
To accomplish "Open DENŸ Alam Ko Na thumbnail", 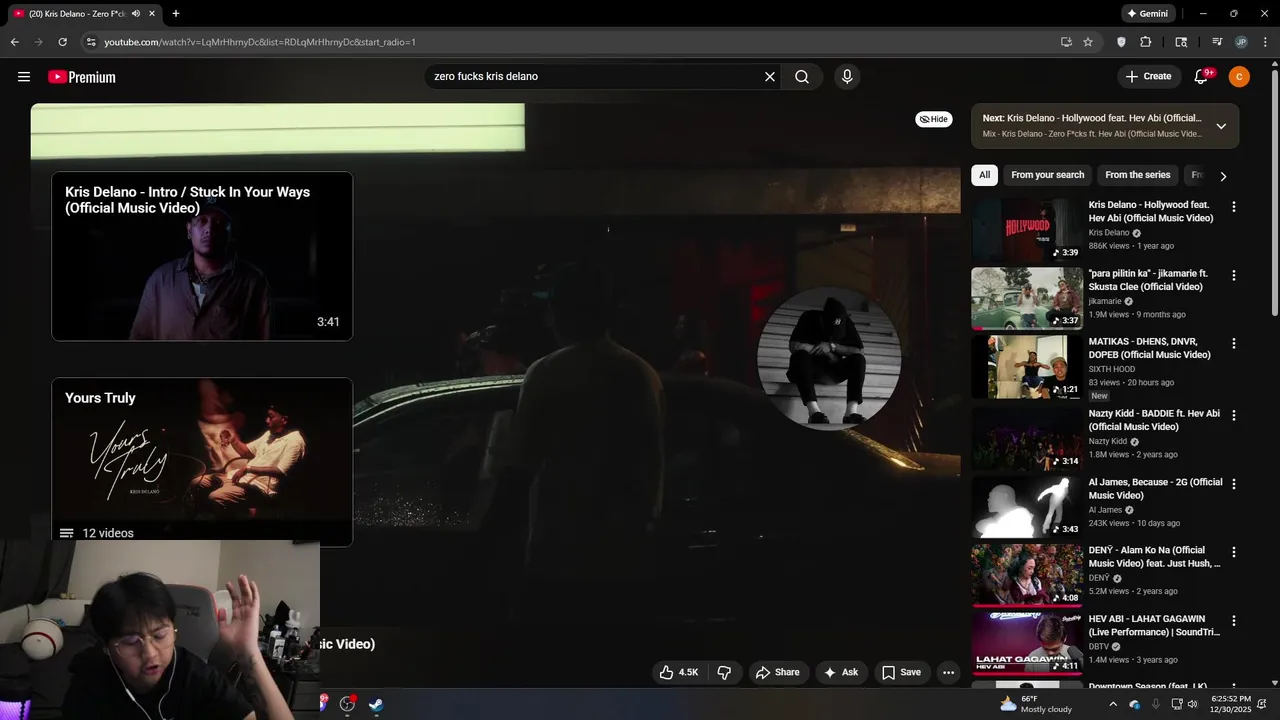I will point(1027,575).
